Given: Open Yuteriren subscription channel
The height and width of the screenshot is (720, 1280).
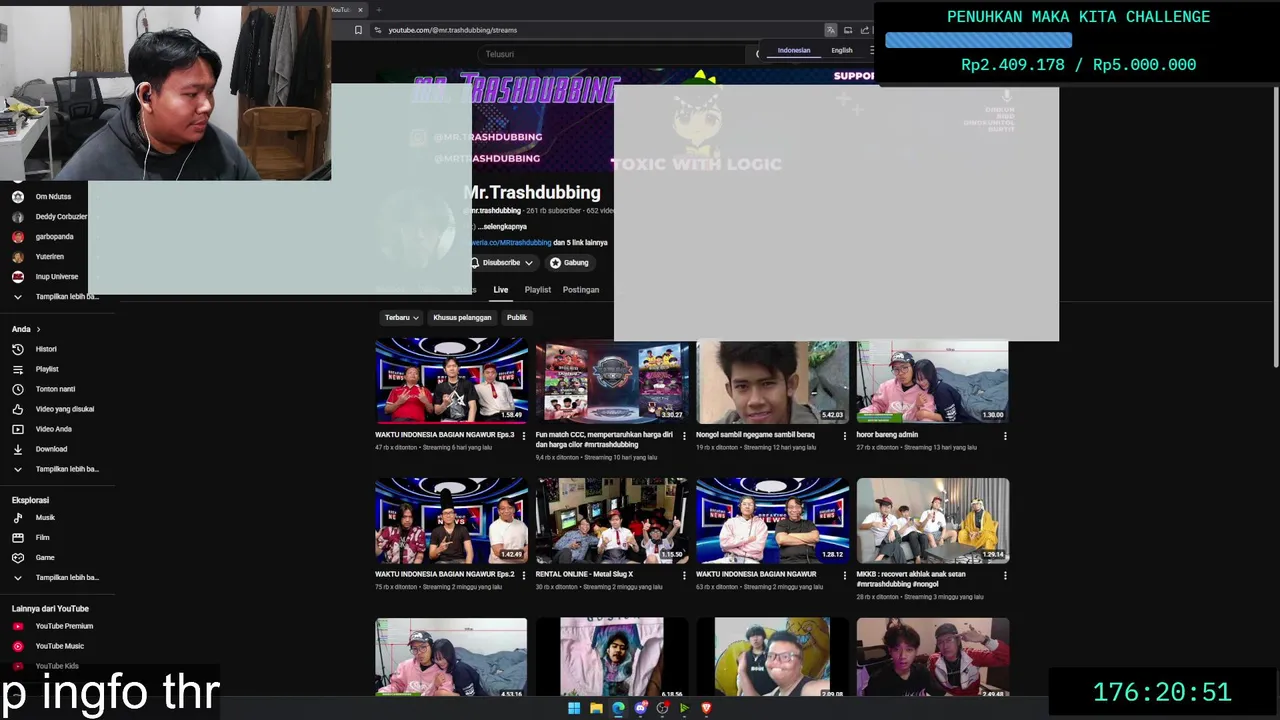Looking at the screenshot, I should pos(49,257).
